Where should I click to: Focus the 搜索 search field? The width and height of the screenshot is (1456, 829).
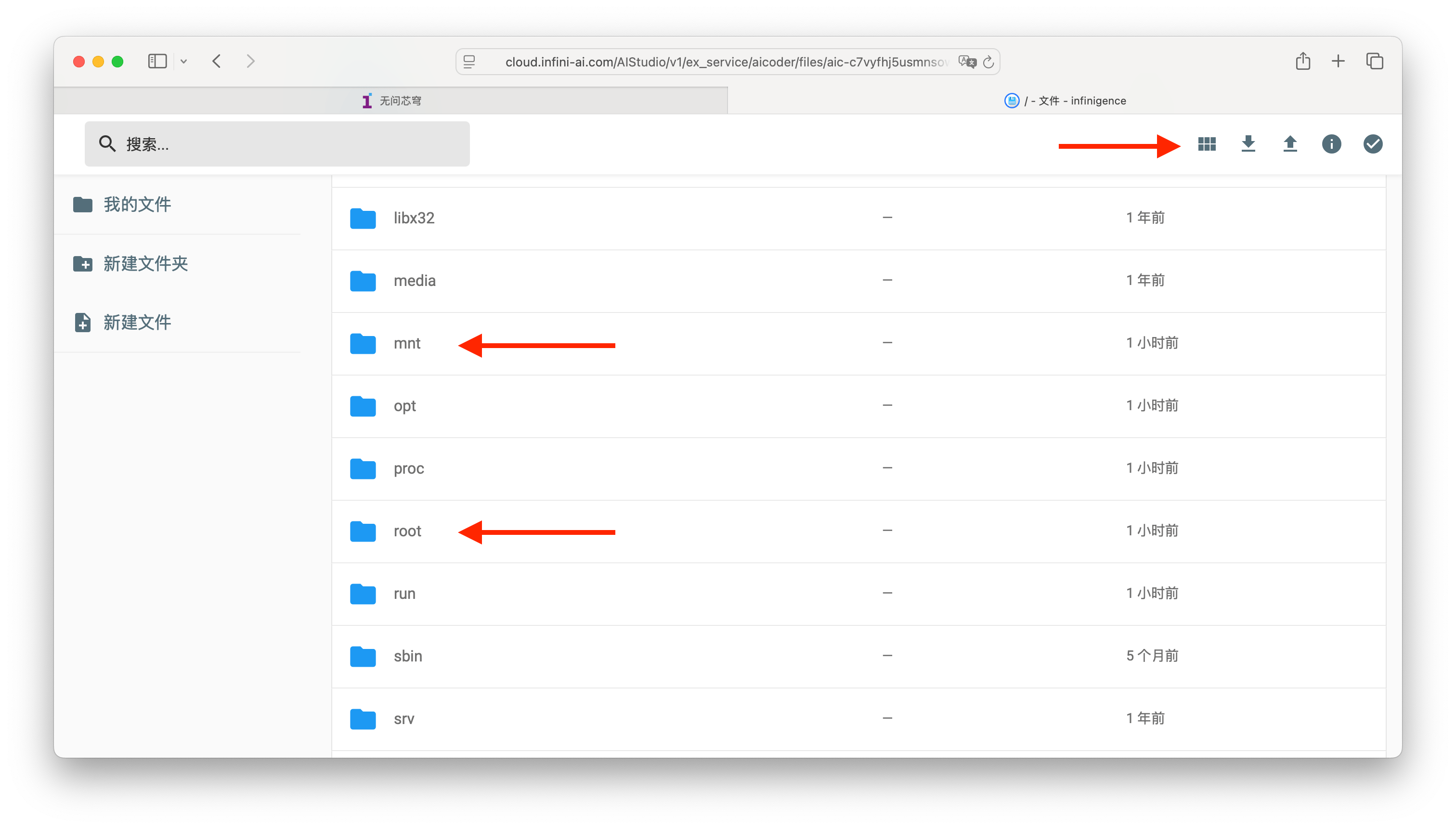point(277,144)
